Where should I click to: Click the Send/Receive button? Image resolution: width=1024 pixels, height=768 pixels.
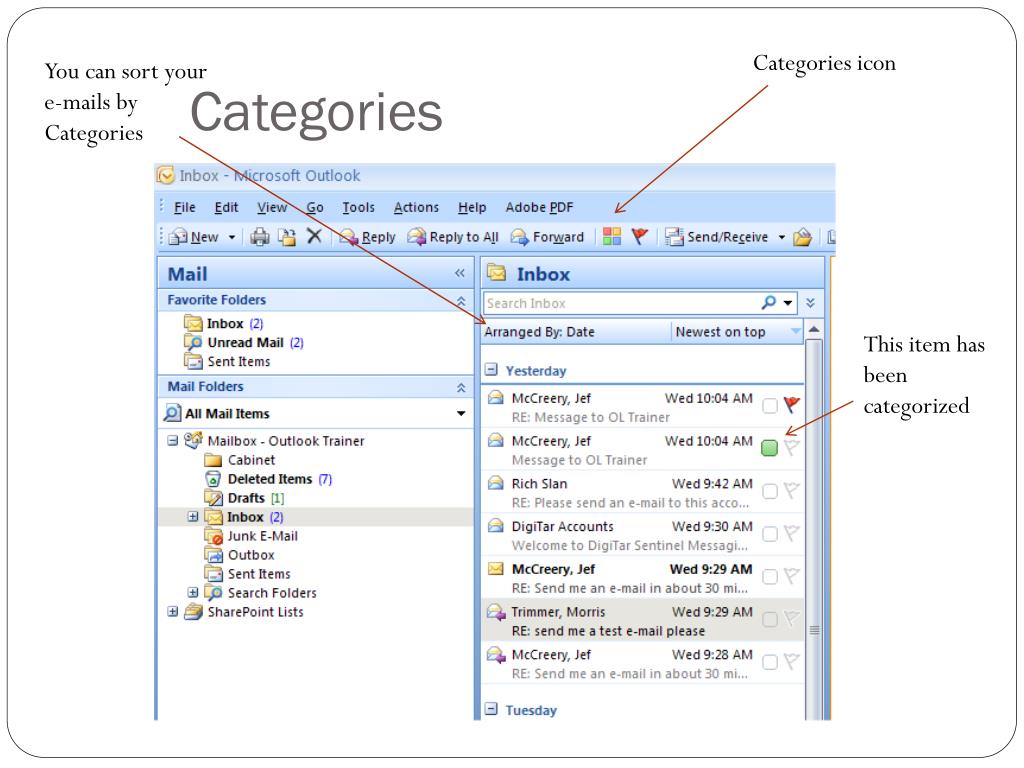tap(716, 236)
